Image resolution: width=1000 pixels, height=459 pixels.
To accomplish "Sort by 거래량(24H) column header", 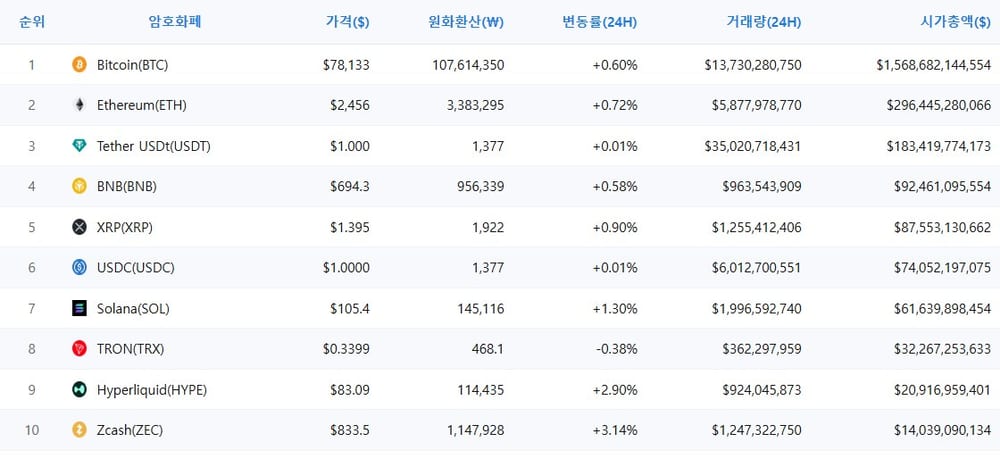I will pyautogui.click(x=763, y=22).
